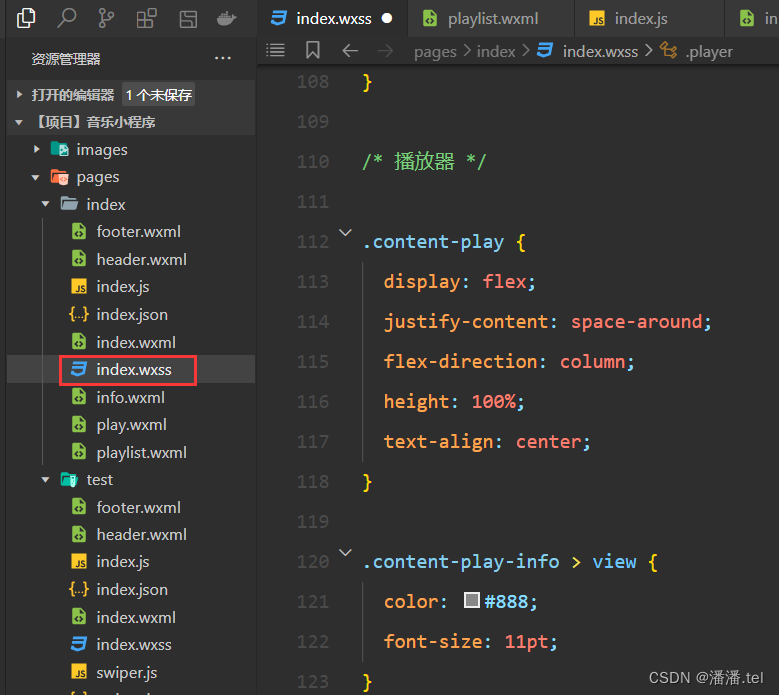Open header.wxml in test folder
The height and width of the screenshot is (695, 779).
point(129,535)
